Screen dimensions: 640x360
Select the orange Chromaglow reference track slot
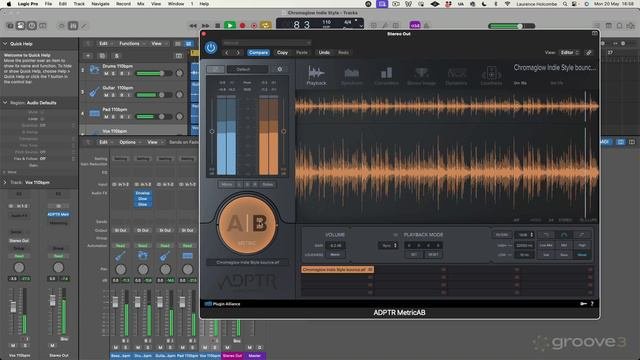click(337, 269)
